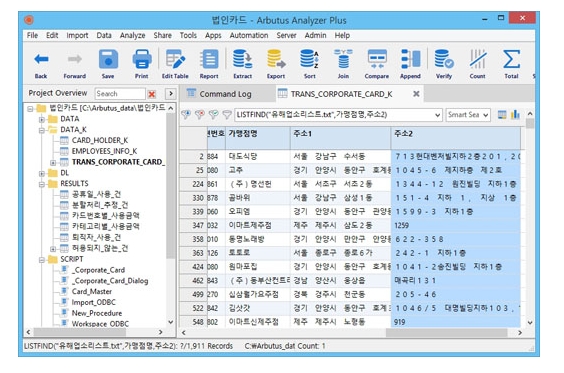Open the Analyze menu
564x373 pixels.
tap(132, 35)
